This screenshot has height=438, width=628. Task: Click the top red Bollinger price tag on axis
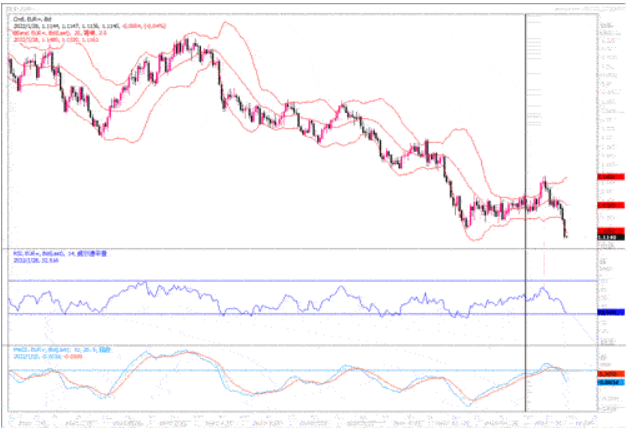[608, 177]
